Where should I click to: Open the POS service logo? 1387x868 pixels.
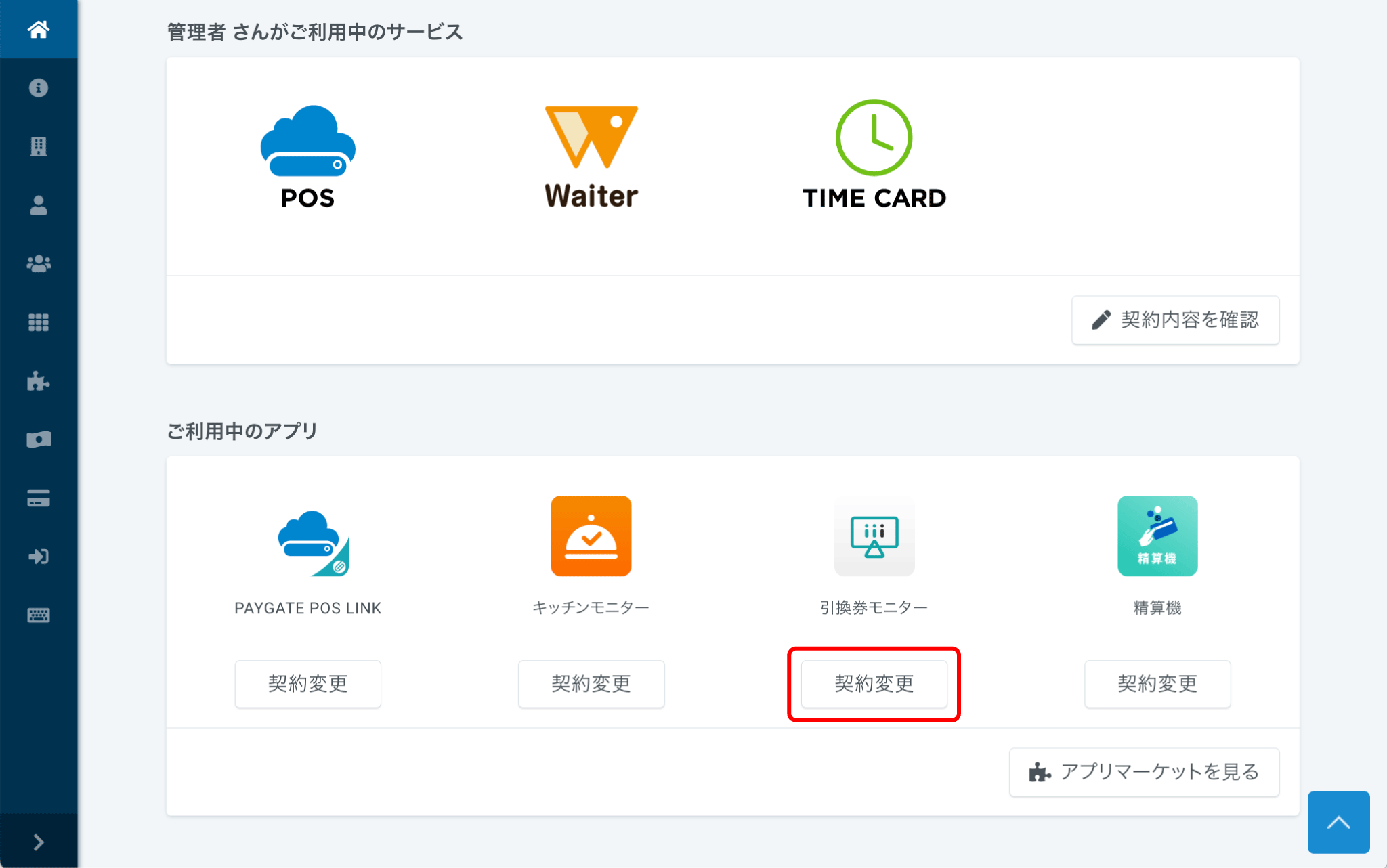coord(308,157)
